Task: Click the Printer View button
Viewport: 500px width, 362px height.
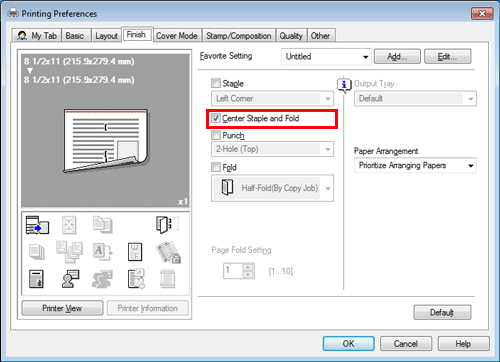Action: pyautogui.click(x=62, y=308)
